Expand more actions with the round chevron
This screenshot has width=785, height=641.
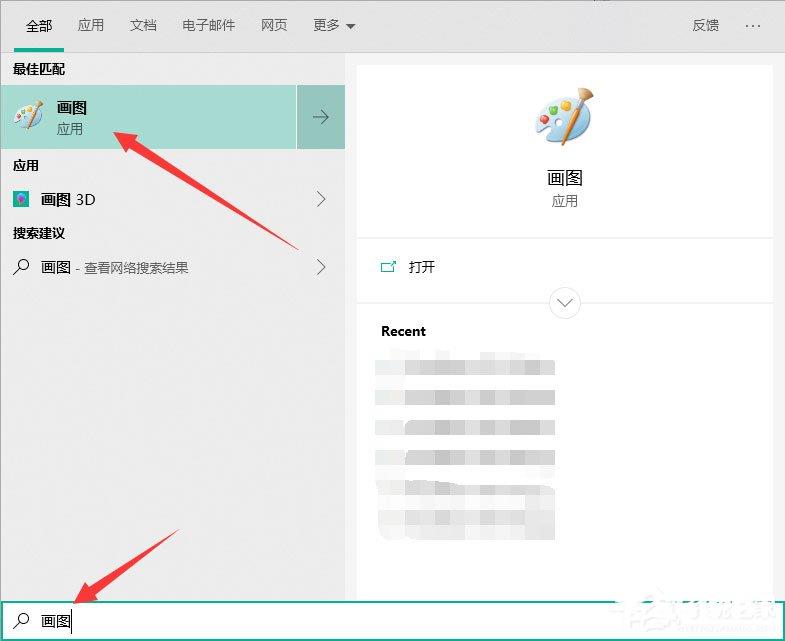coord(565,303)
